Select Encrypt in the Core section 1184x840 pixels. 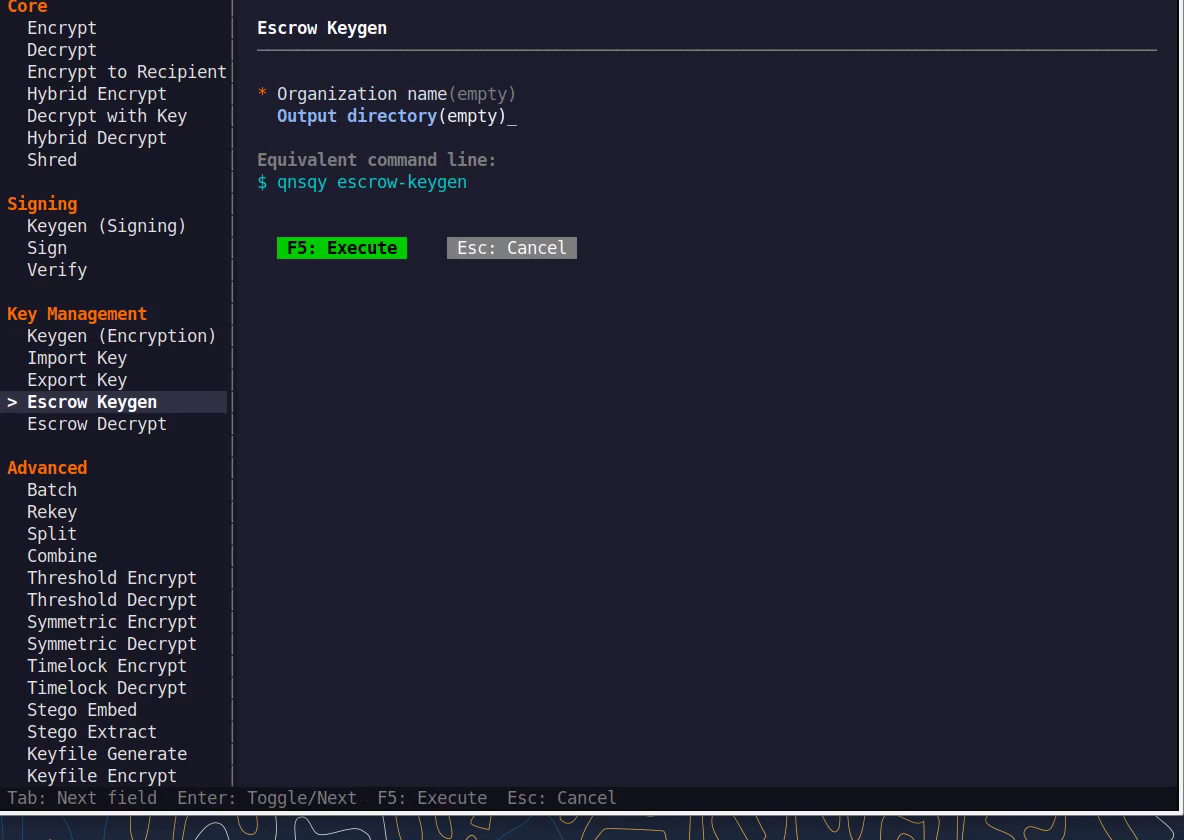pos(62,28)
